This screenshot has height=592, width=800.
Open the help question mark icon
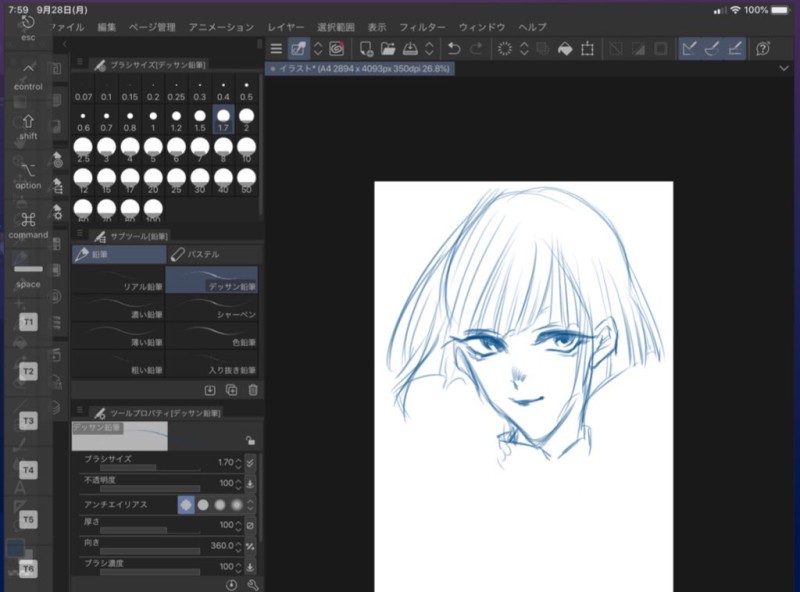[x=764, y=48]
